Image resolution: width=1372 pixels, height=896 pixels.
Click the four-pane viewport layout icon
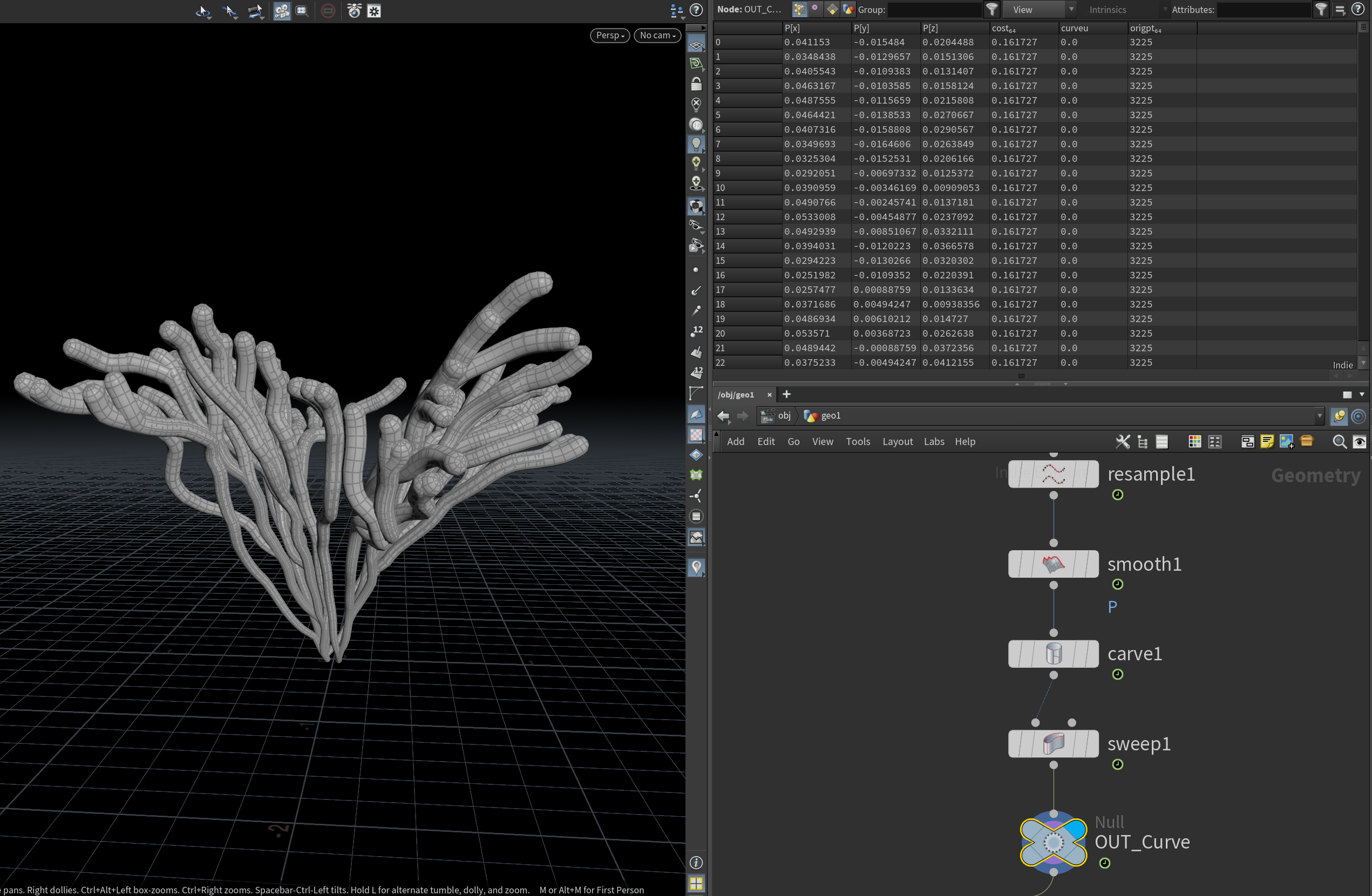point(696,884)
